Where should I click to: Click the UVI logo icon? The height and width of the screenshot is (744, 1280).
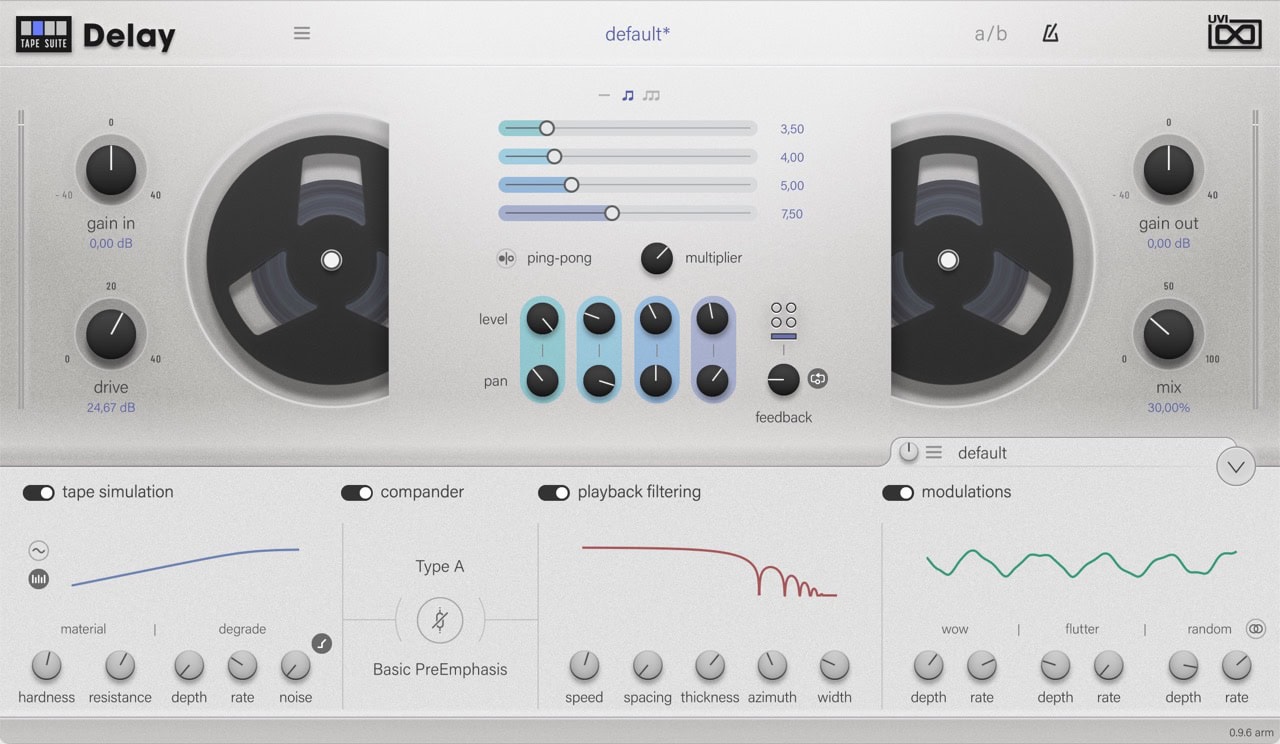coord(1234,33)
